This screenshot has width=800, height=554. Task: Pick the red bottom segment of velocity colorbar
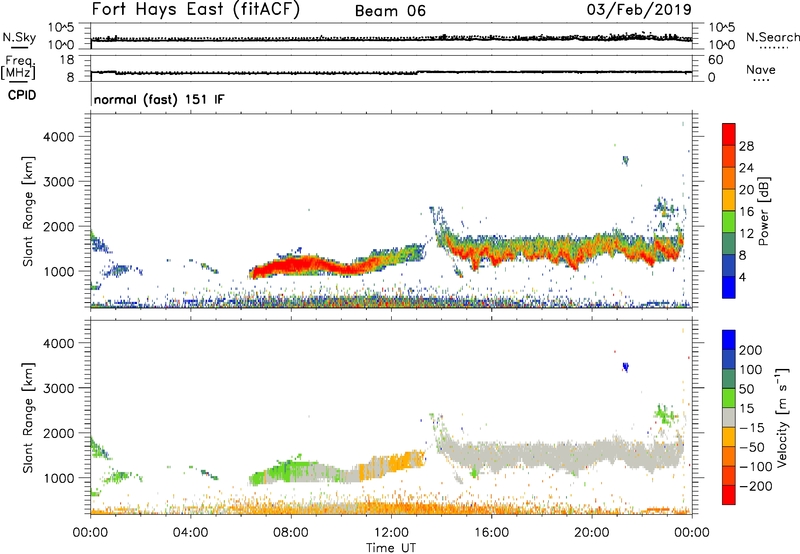[x=729, y=495]
